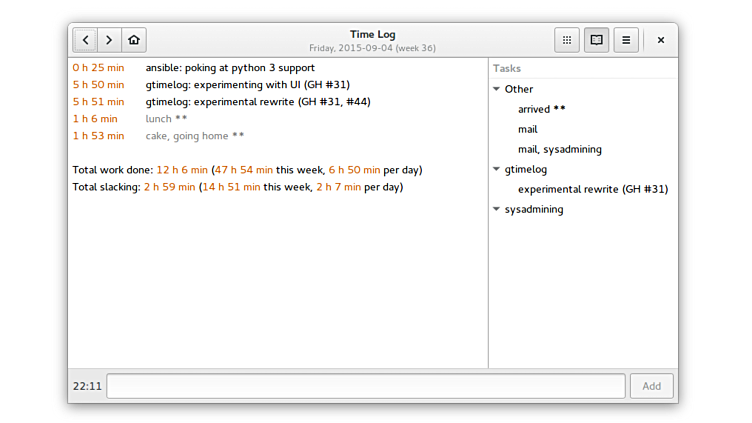This screenshot has width=752, height=423.
Task: Go back to the previous day
Action: [86, 40]
